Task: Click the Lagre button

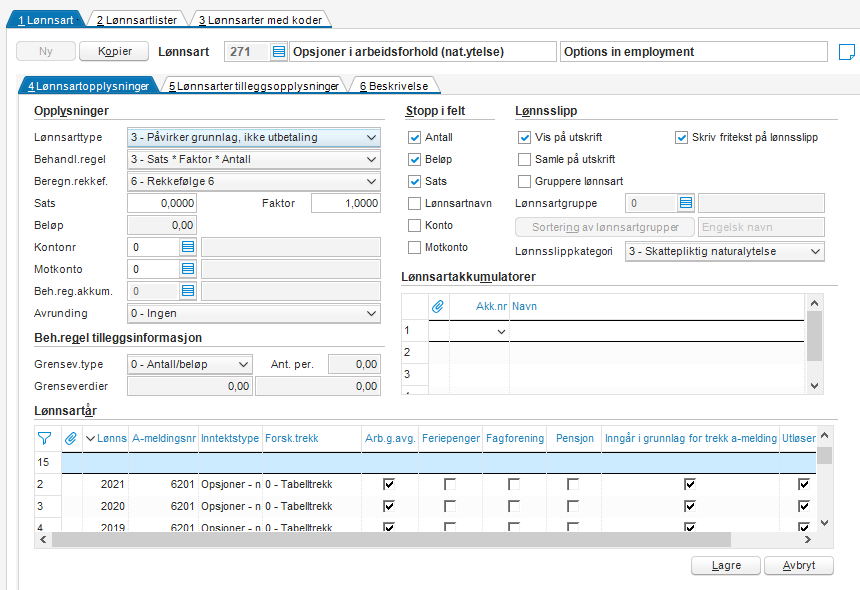Action: [x=726, y=565]
